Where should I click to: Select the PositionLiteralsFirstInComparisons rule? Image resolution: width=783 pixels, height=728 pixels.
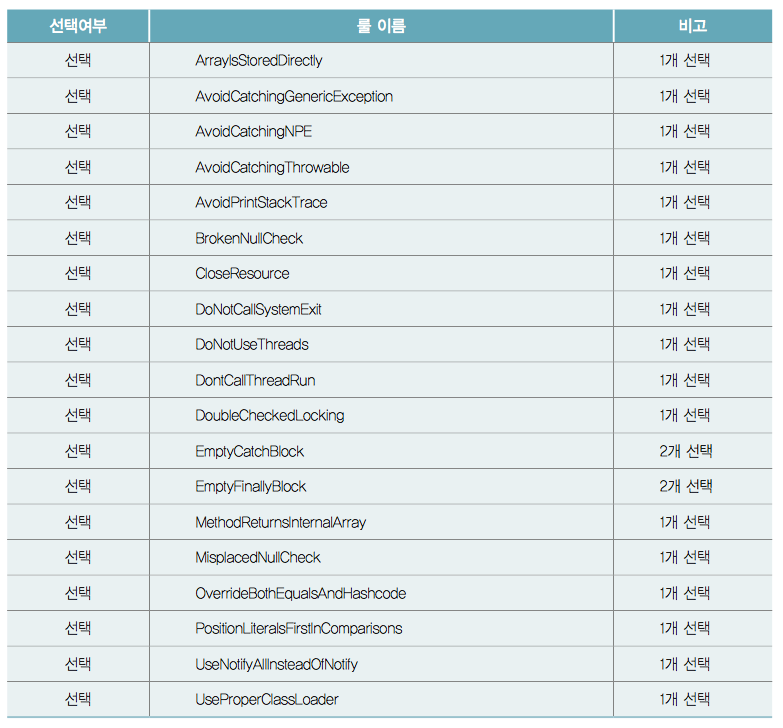point(299,628)
